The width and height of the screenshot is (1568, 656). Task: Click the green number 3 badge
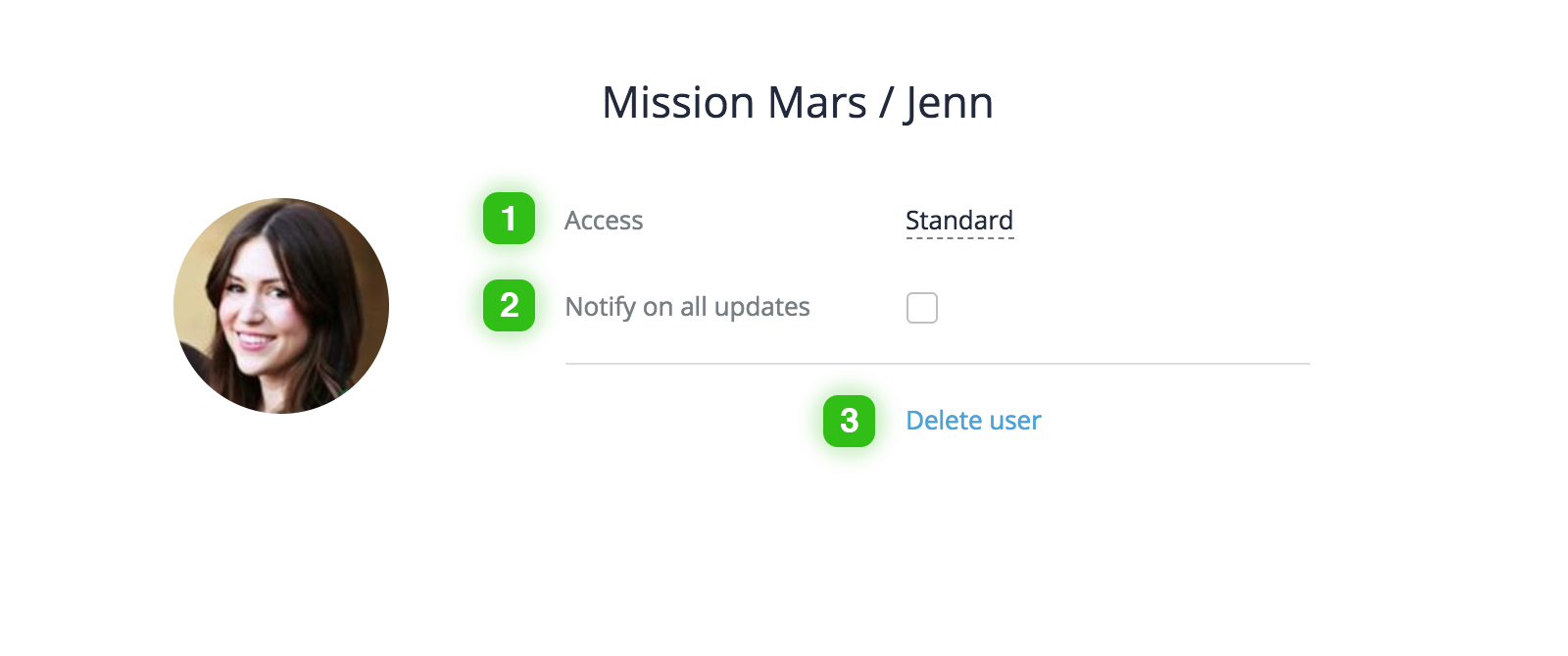[x=849, y=422]
